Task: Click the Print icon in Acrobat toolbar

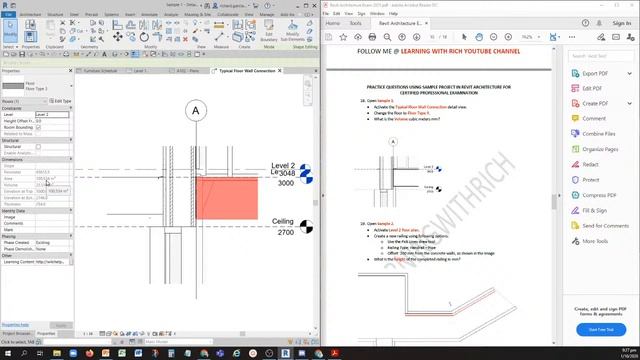Action: (x=372, y=37)
